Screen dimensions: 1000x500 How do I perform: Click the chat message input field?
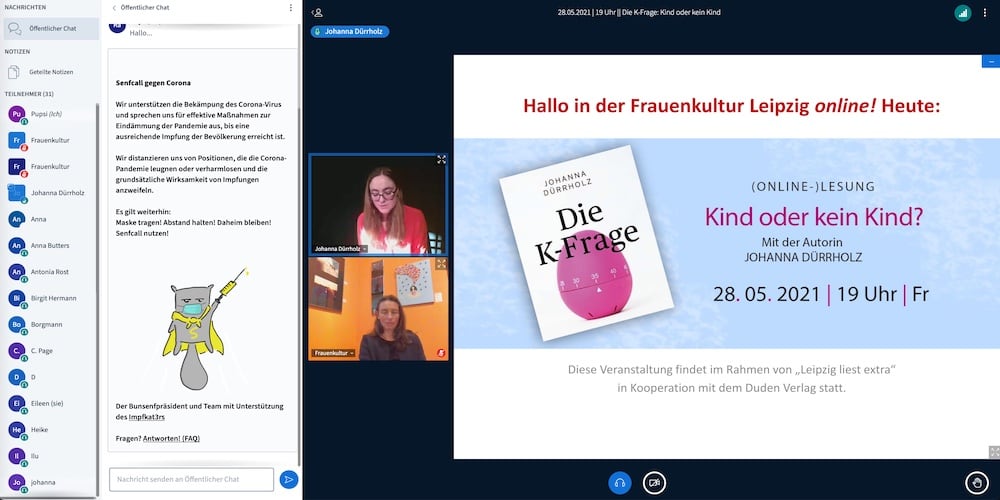[x=191, y=480]
